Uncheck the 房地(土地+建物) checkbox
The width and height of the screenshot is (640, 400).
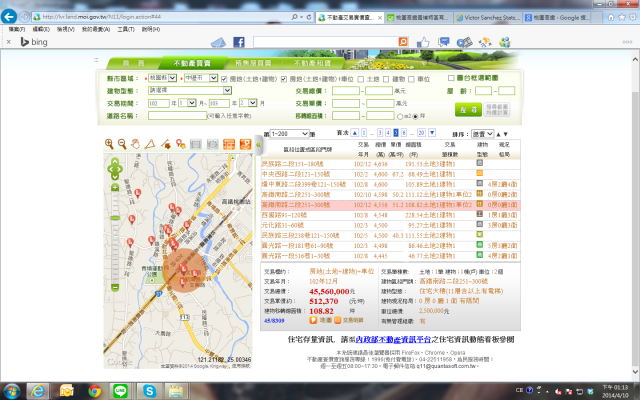(x=224, y=79)
